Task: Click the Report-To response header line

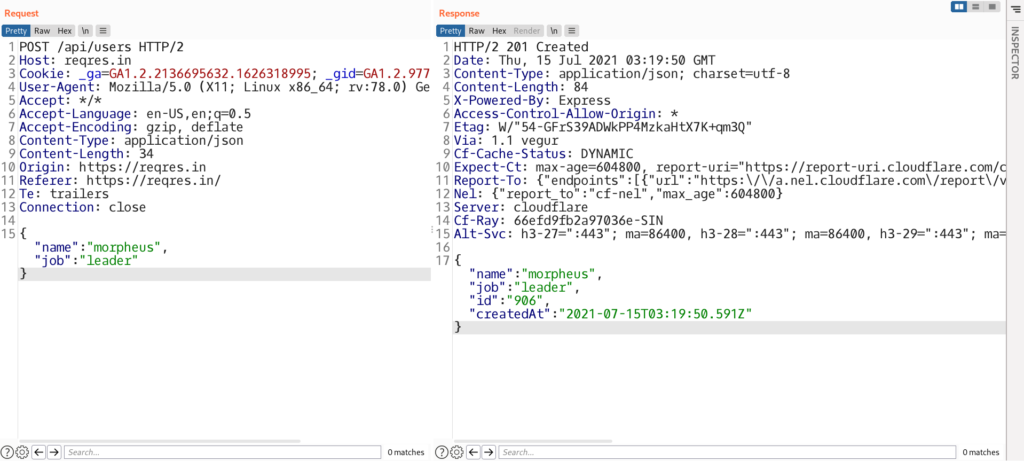Action: tap(728, 181)
